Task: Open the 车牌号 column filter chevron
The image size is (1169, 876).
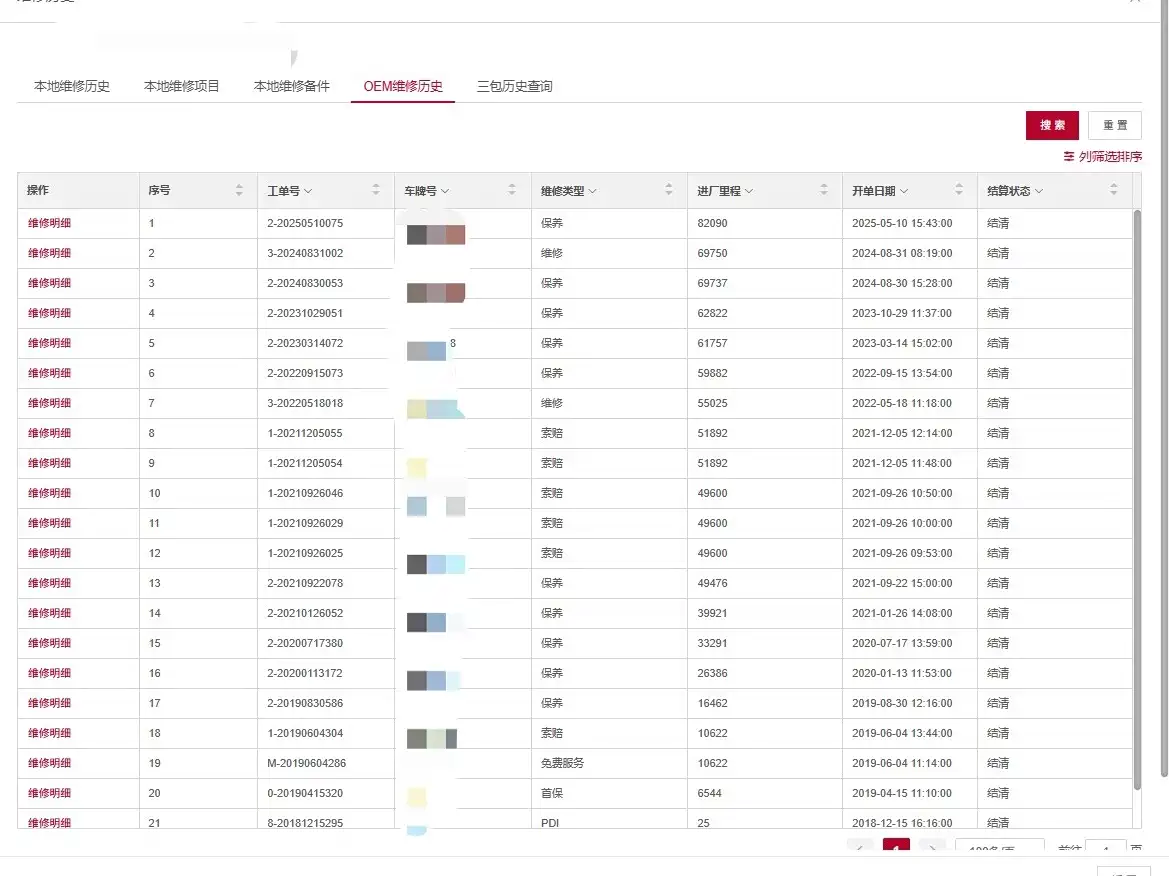Action: coord(445,192)
